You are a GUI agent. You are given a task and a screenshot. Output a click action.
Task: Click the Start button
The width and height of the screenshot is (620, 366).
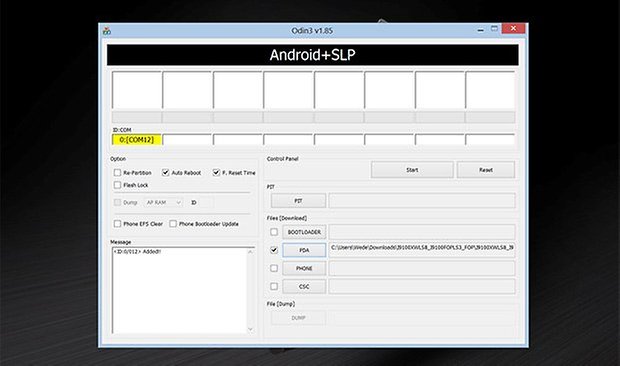[x=412, y=170]
